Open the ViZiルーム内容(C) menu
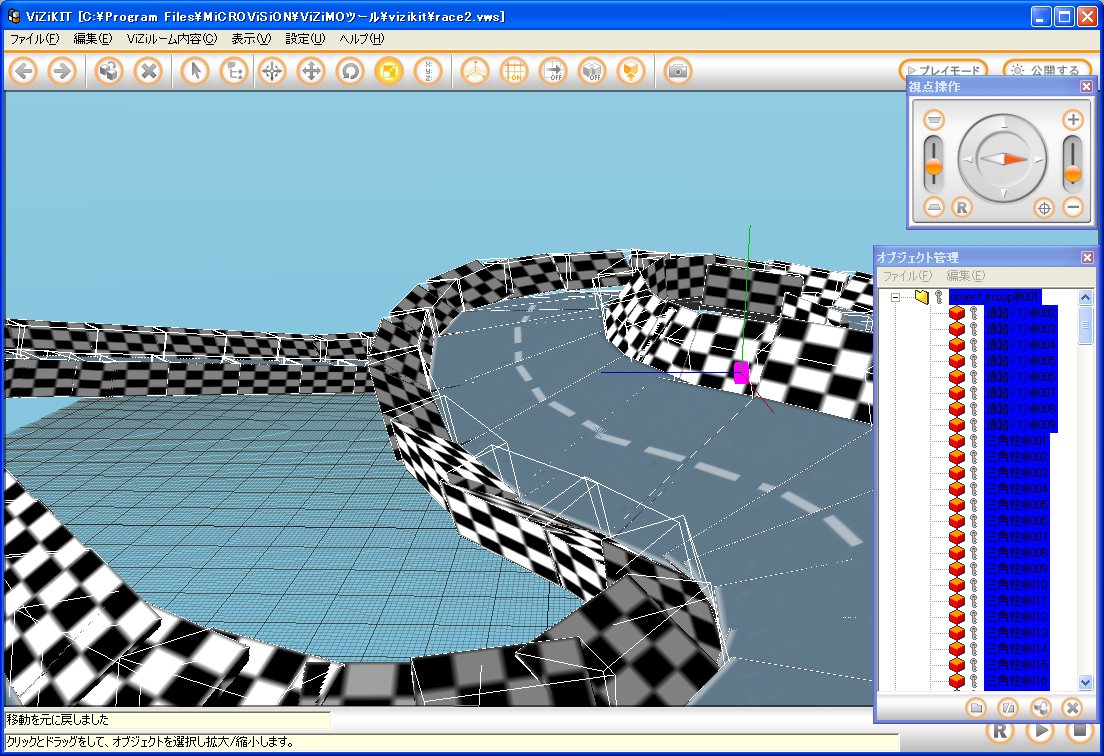The width and height of the screenshot is (1104, 756). point(172,39)
